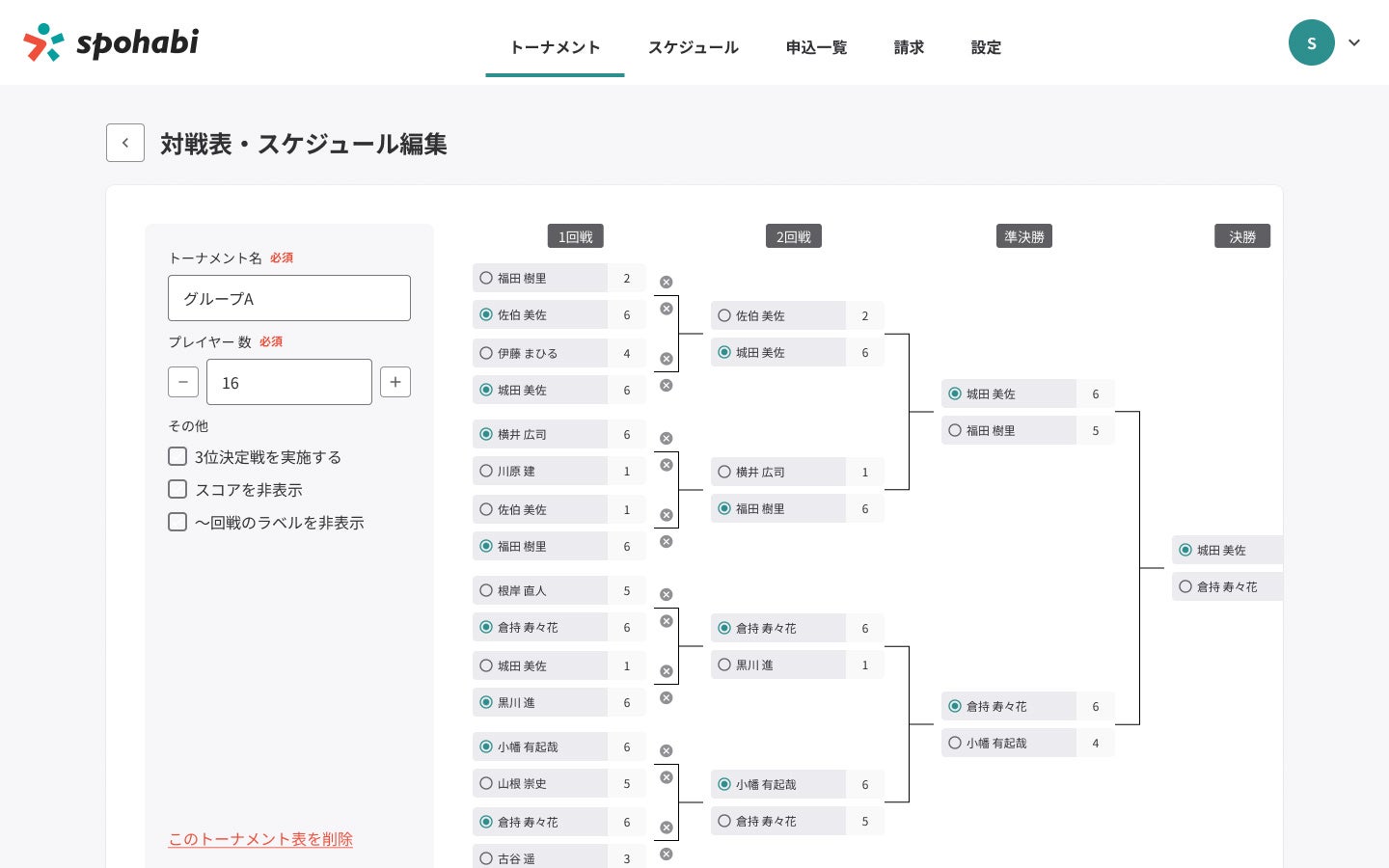Toggle スコアを非表示 checkbox

pos(177,489)
